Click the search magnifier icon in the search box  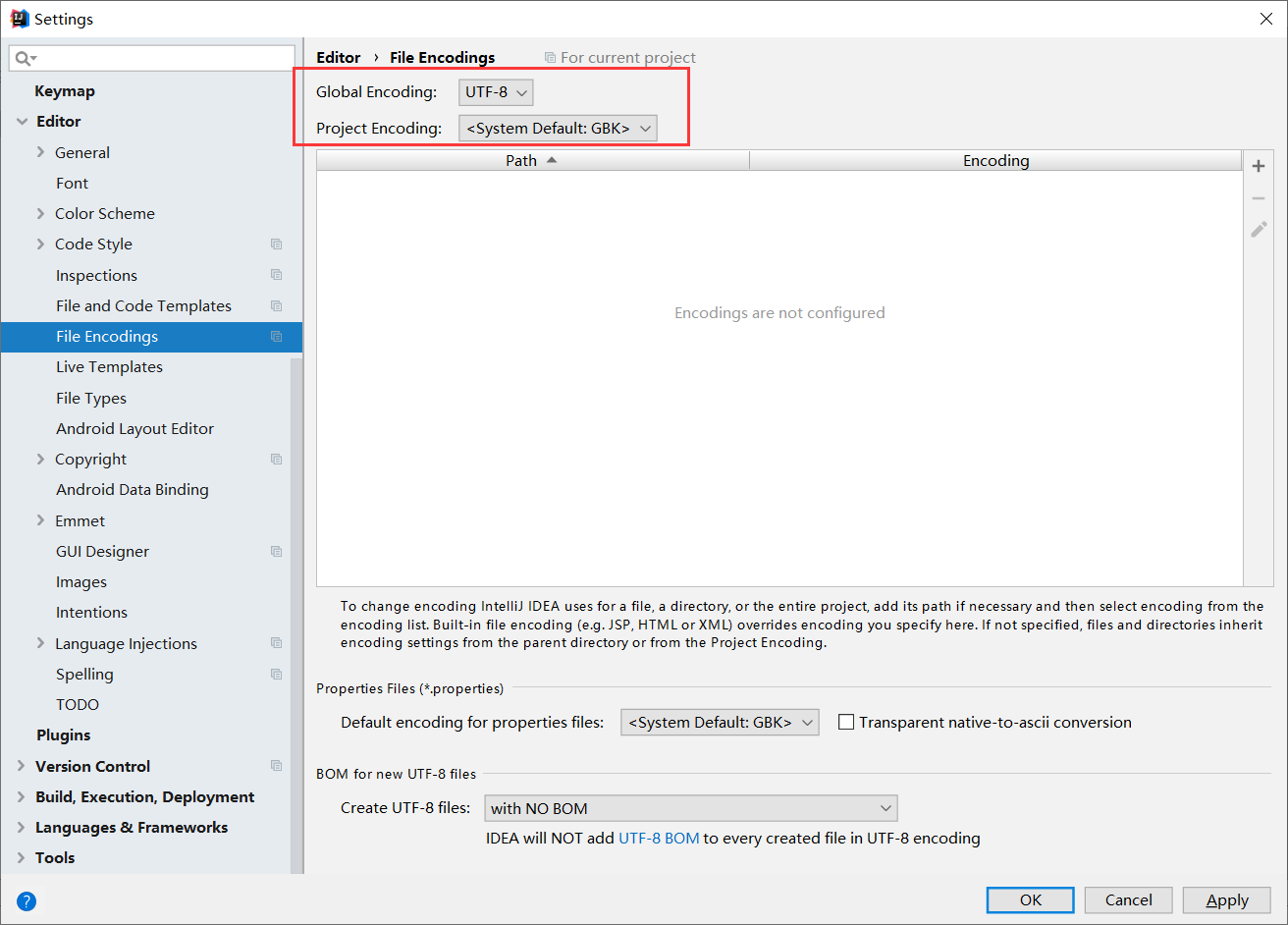pos(25,59)
